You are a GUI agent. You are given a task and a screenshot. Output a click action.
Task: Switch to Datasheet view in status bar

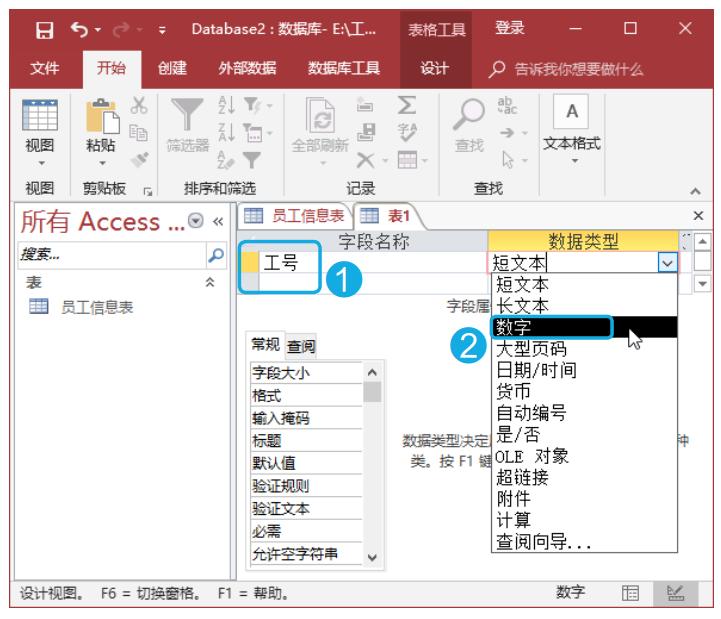click(630, 593)
